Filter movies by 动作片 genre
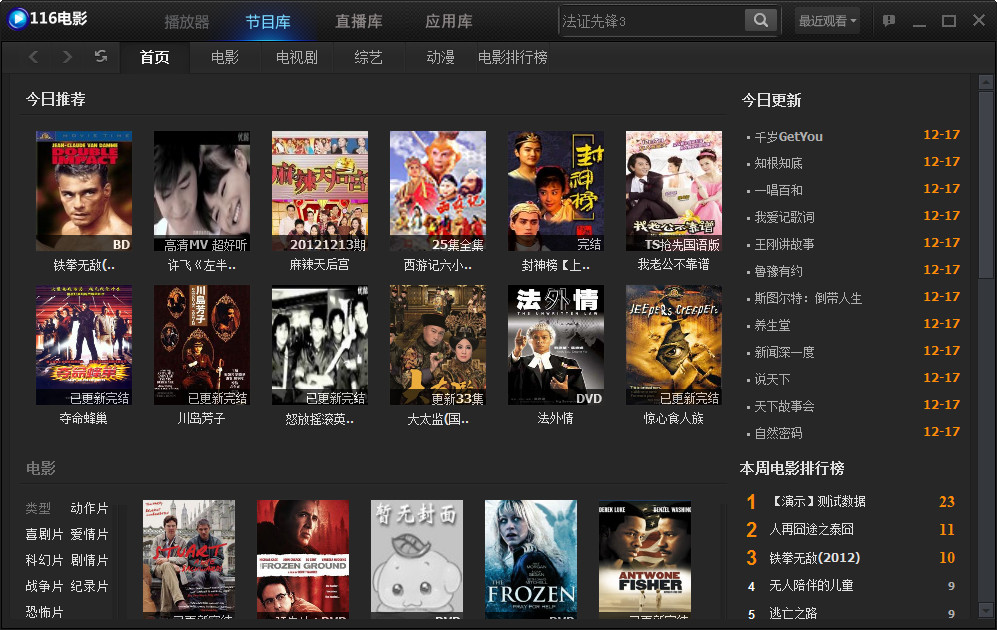This screenshot has height=630, width=997. coord(89,508)
